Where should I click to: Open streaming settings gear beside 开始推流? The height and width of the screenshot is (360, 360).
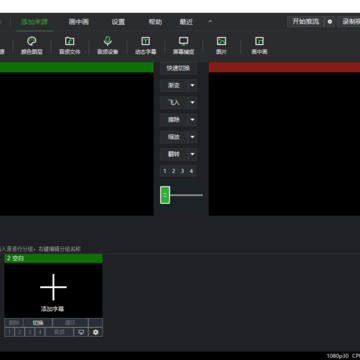(330, 22)
